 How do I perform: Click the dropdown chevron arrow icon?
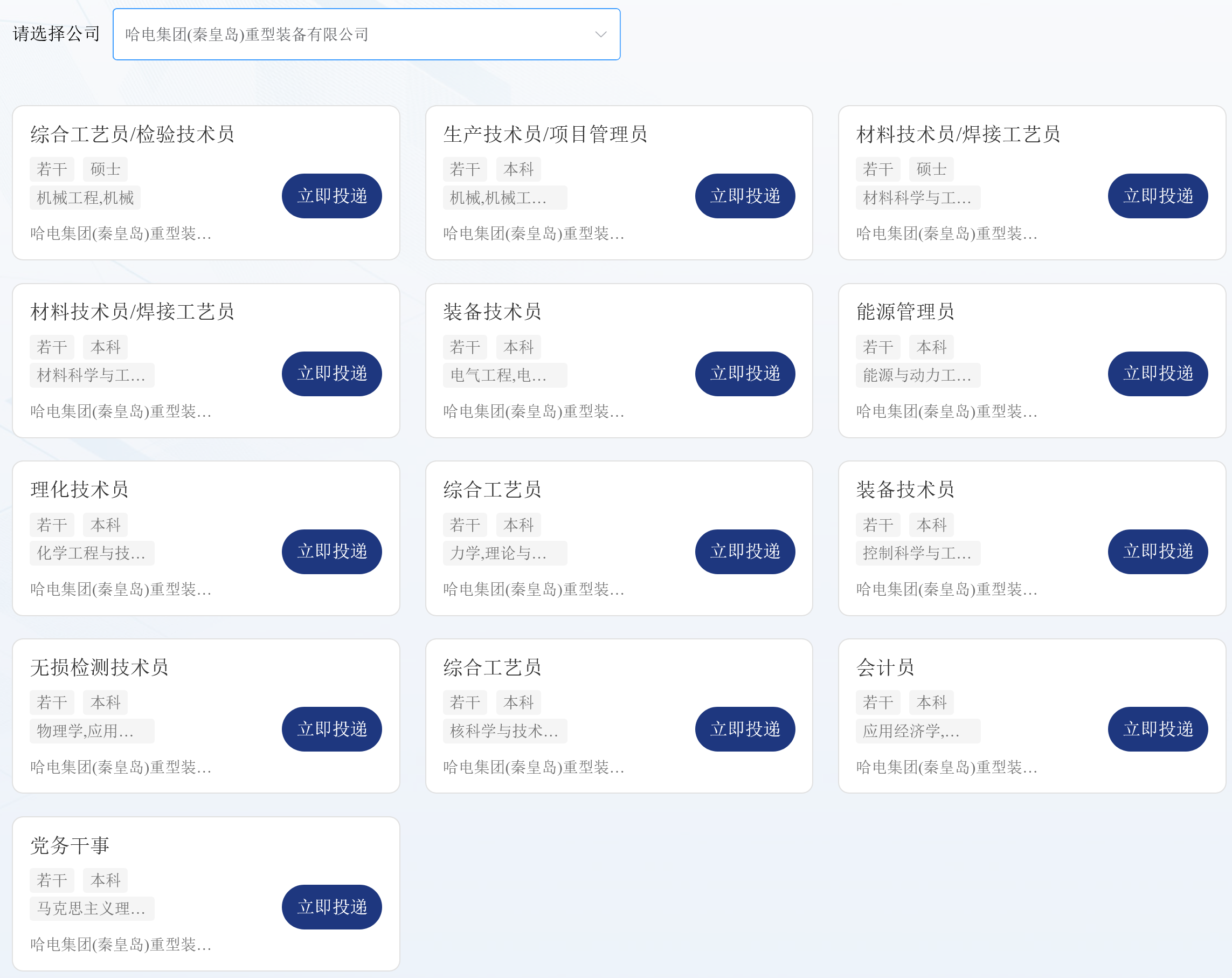pos(600,35)
